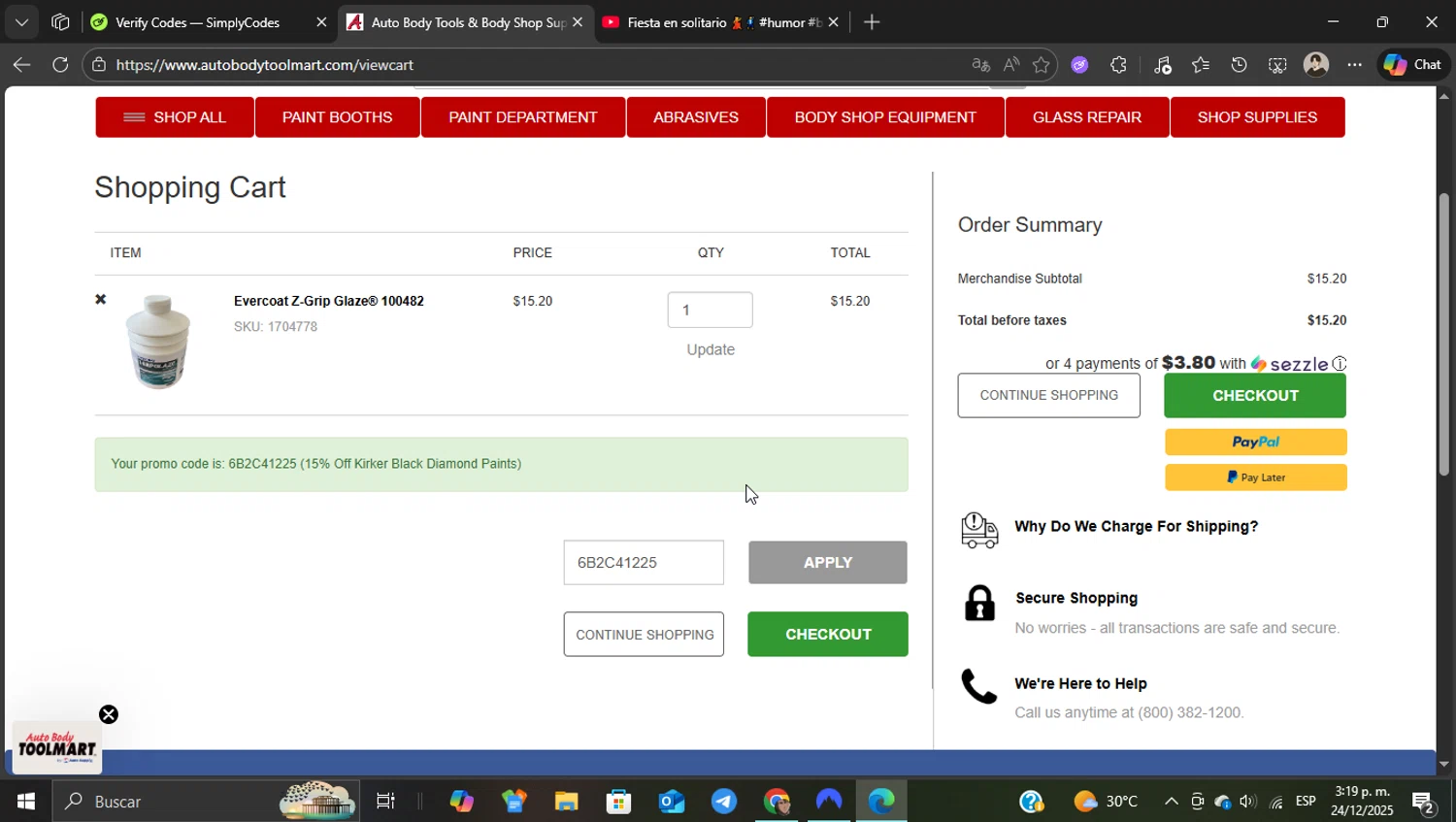
Task: Open the translate page icon
Action: click(x=980, y=65)
